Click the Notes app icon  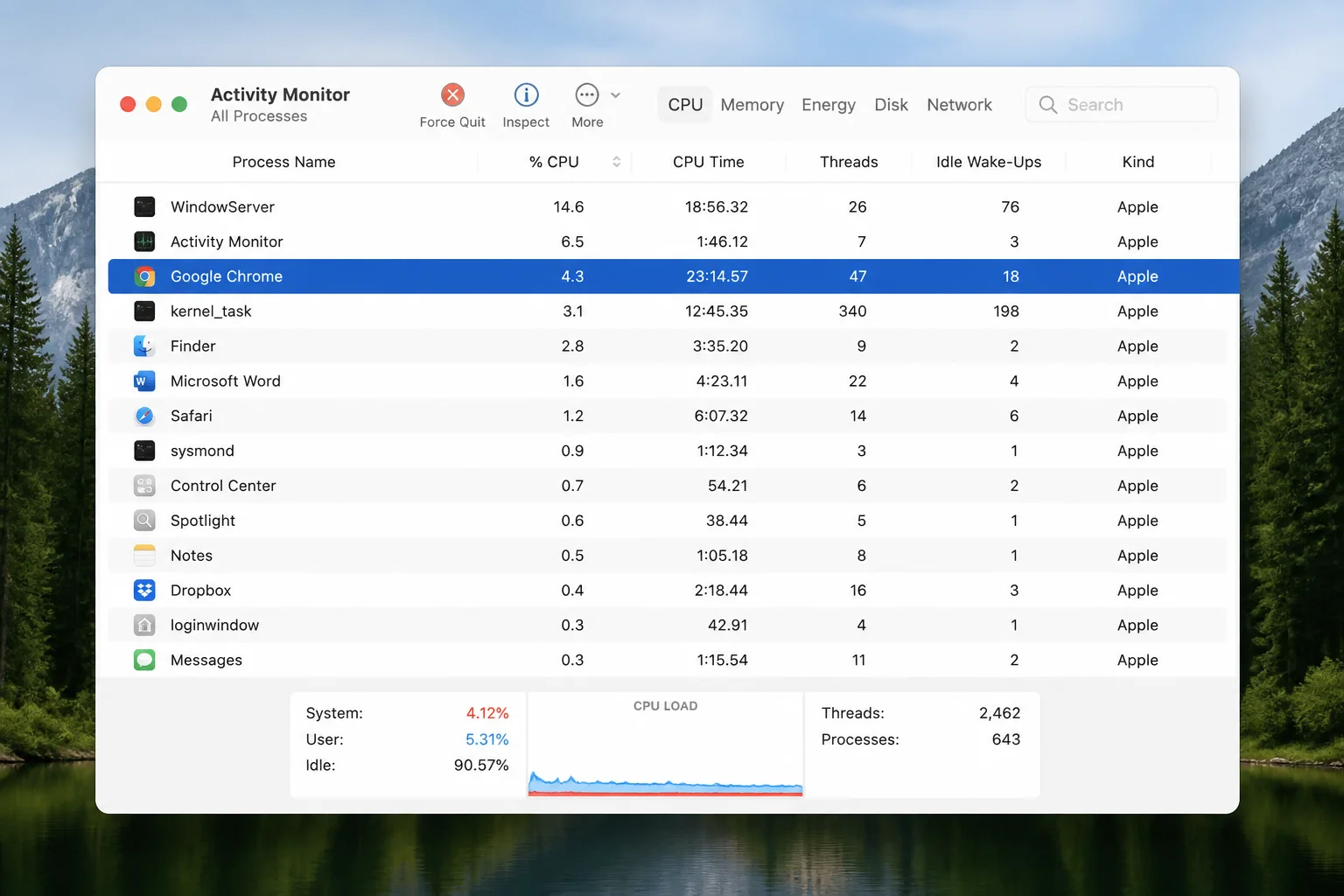point(144,556)
